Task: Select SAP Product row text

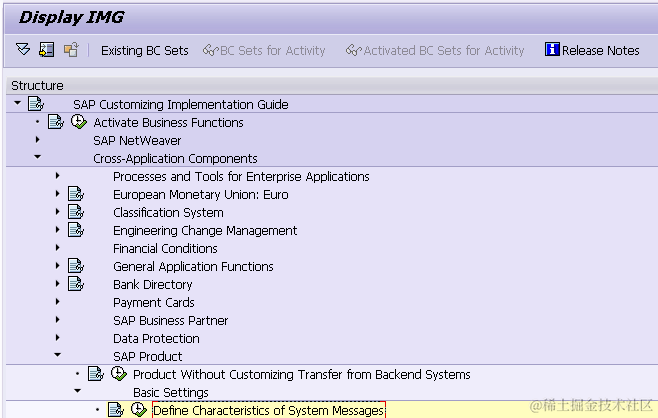Action: point(148,356)
